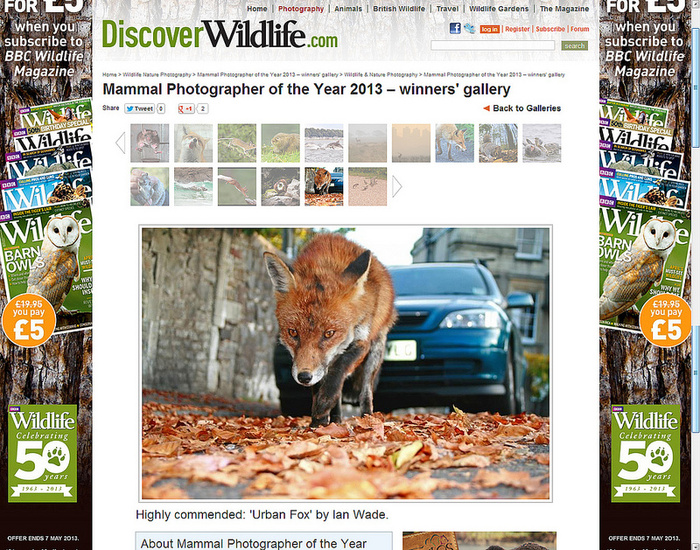This screenshot has height=550, width=700.
Task: Show next thumbnails with right arrow
Action: tap(397, 187)
